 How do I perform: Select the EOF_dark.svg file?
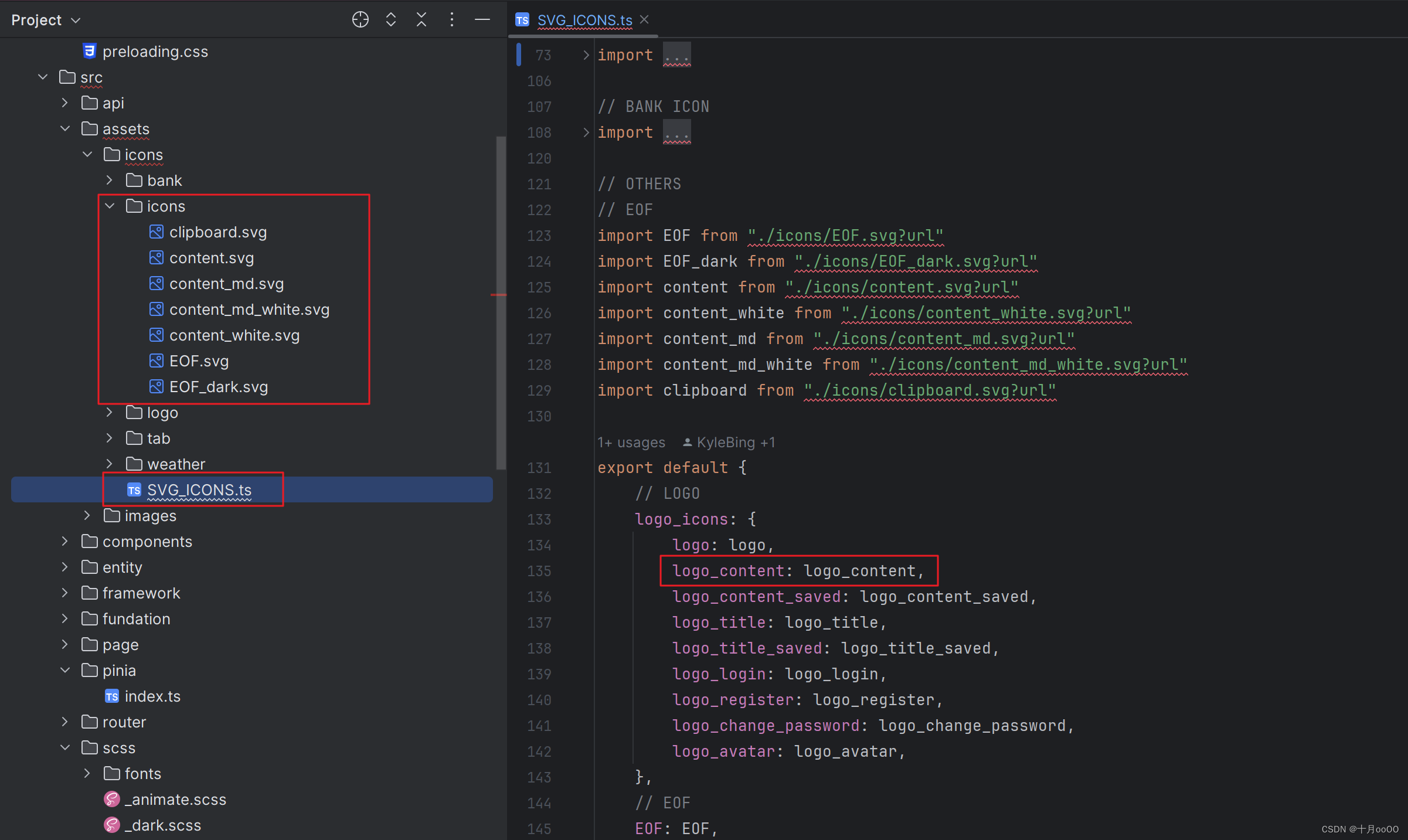tap(218, 387)
